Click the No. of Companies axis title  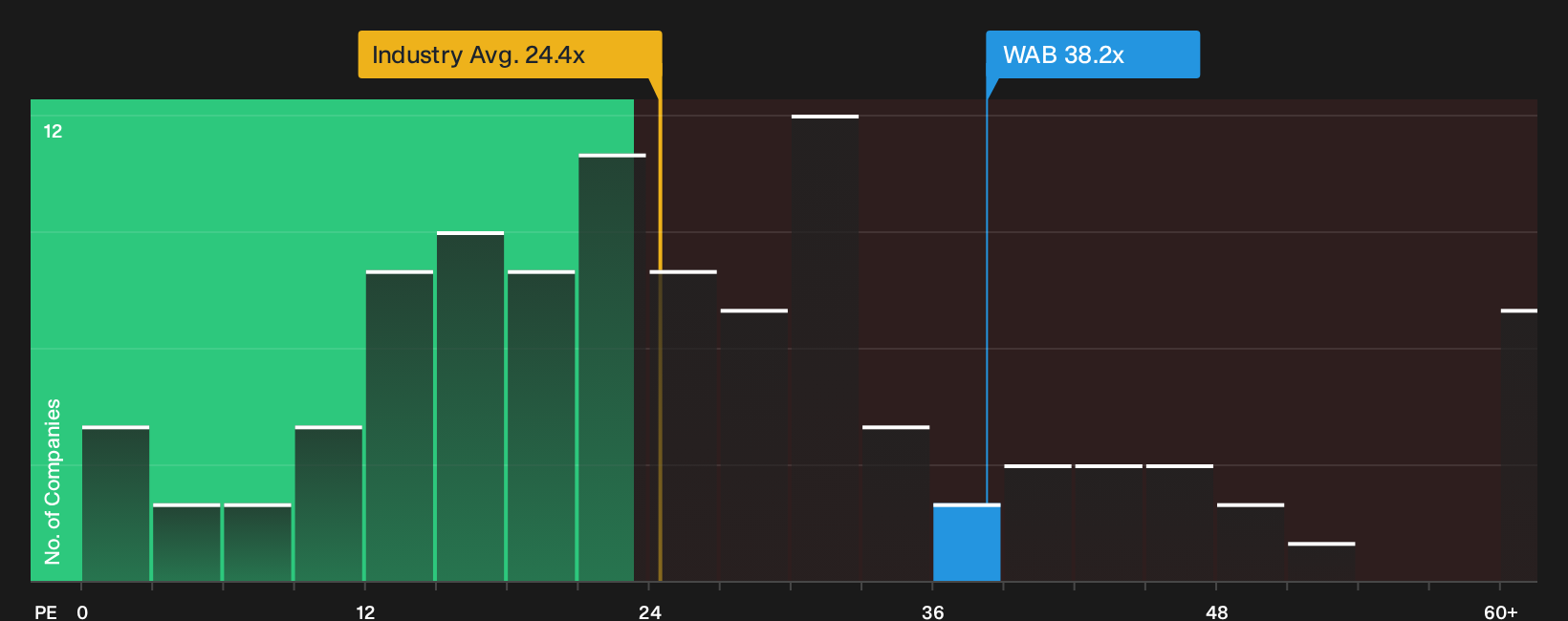[53, 481]
